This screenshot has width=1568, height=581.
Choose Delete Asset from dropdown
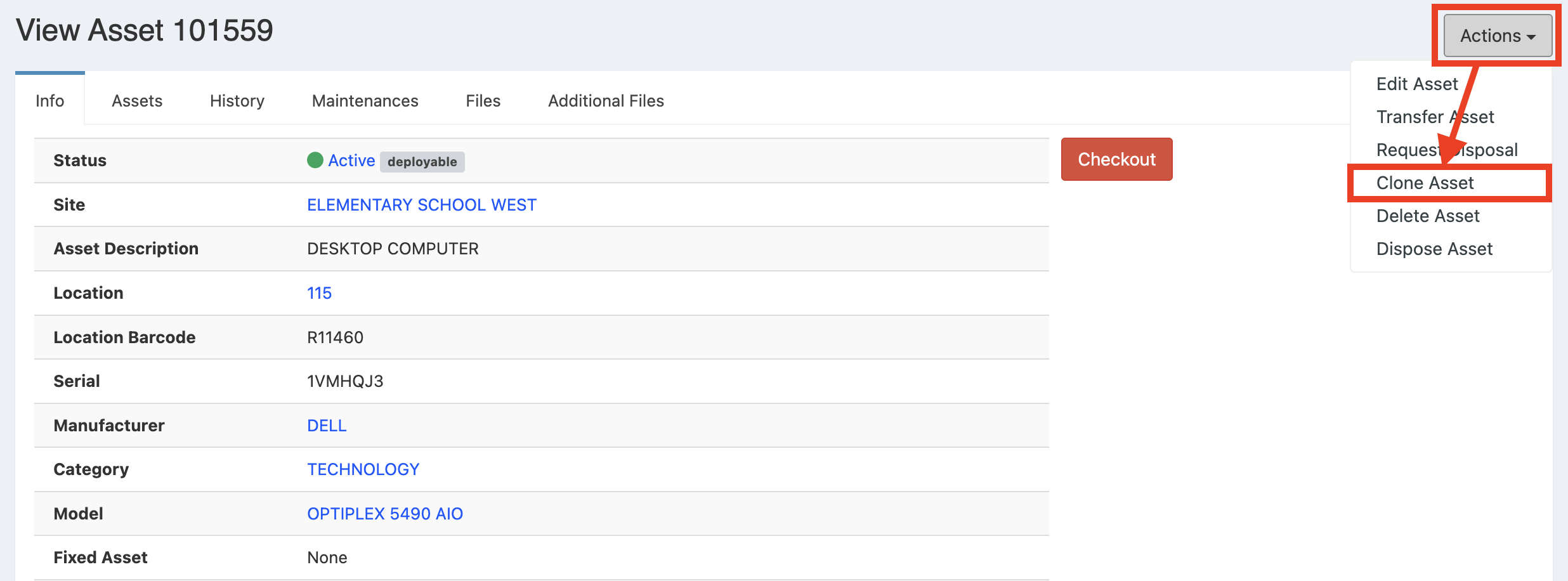(1427, 216)
